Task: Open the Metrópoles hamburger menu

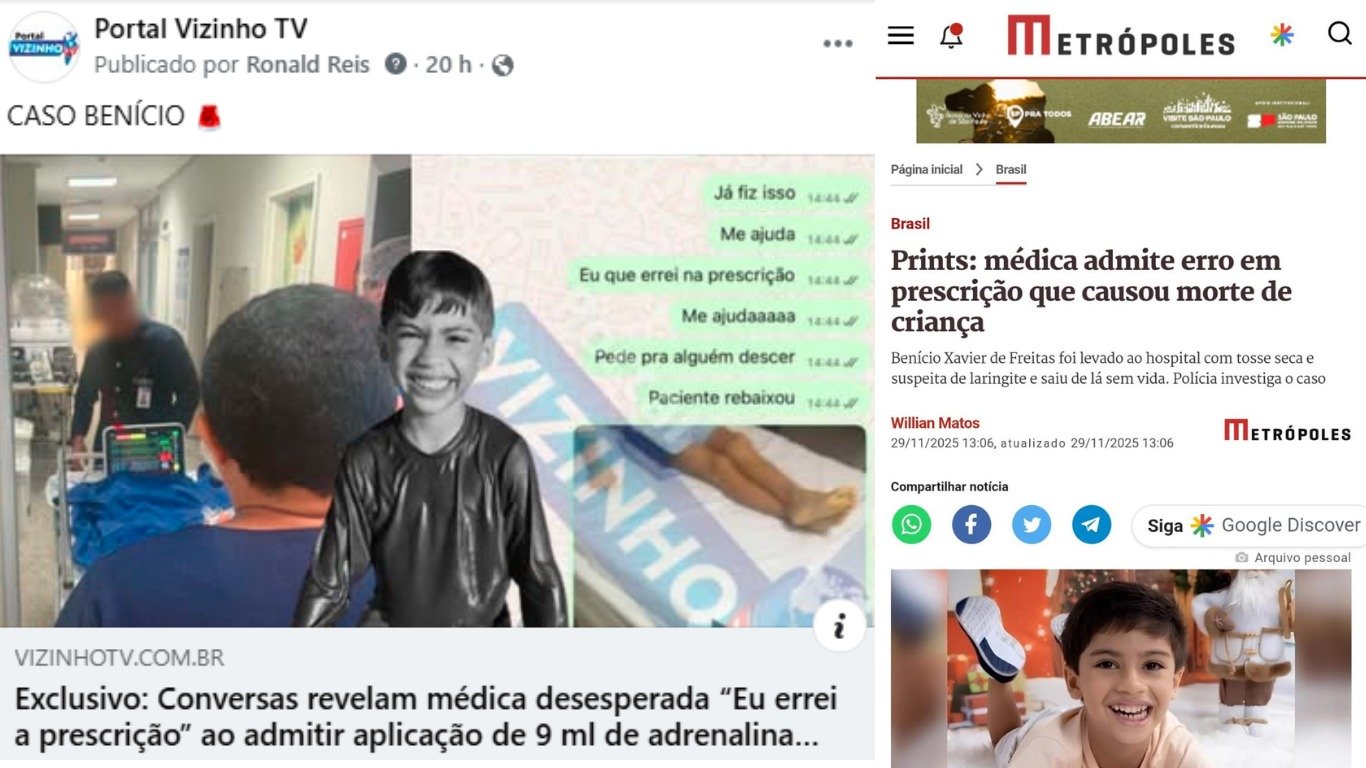Action: [901, 36]
